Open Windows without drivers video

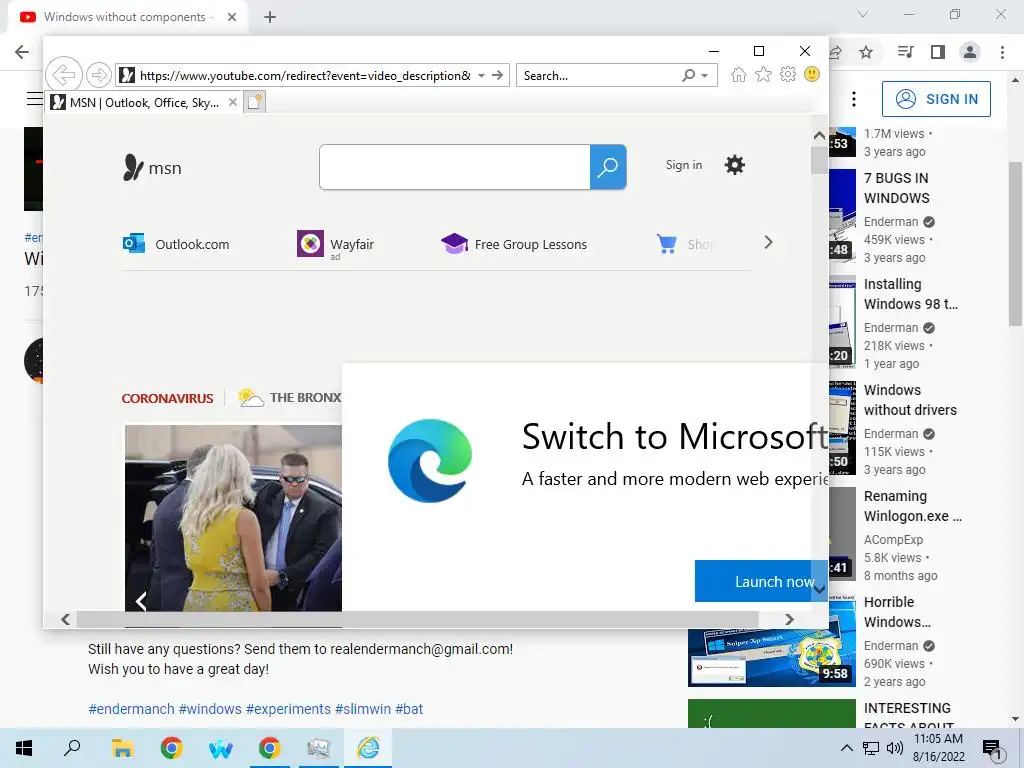(910, 400)
